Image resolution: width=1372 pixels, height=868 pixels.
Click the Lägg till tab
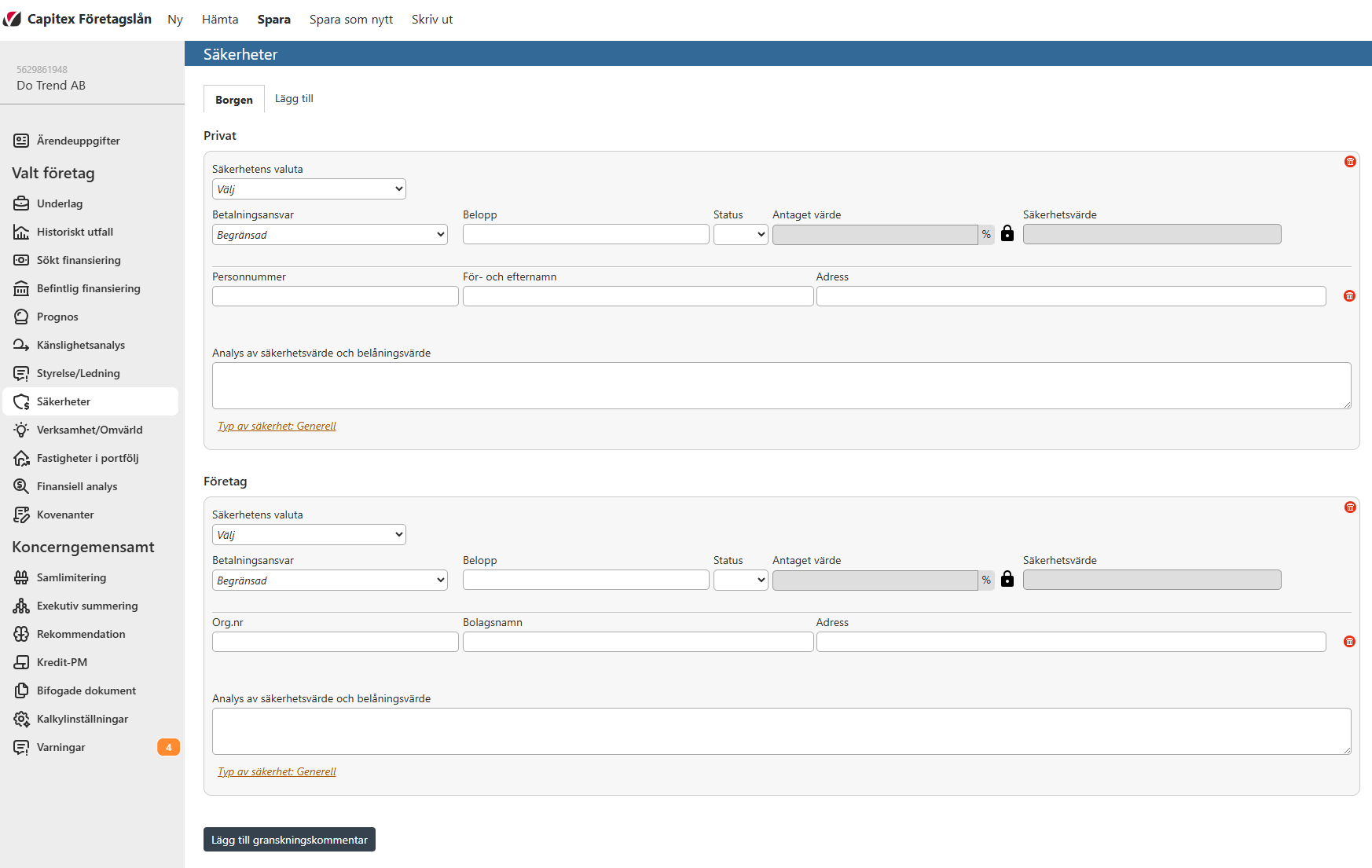(294, 98)
